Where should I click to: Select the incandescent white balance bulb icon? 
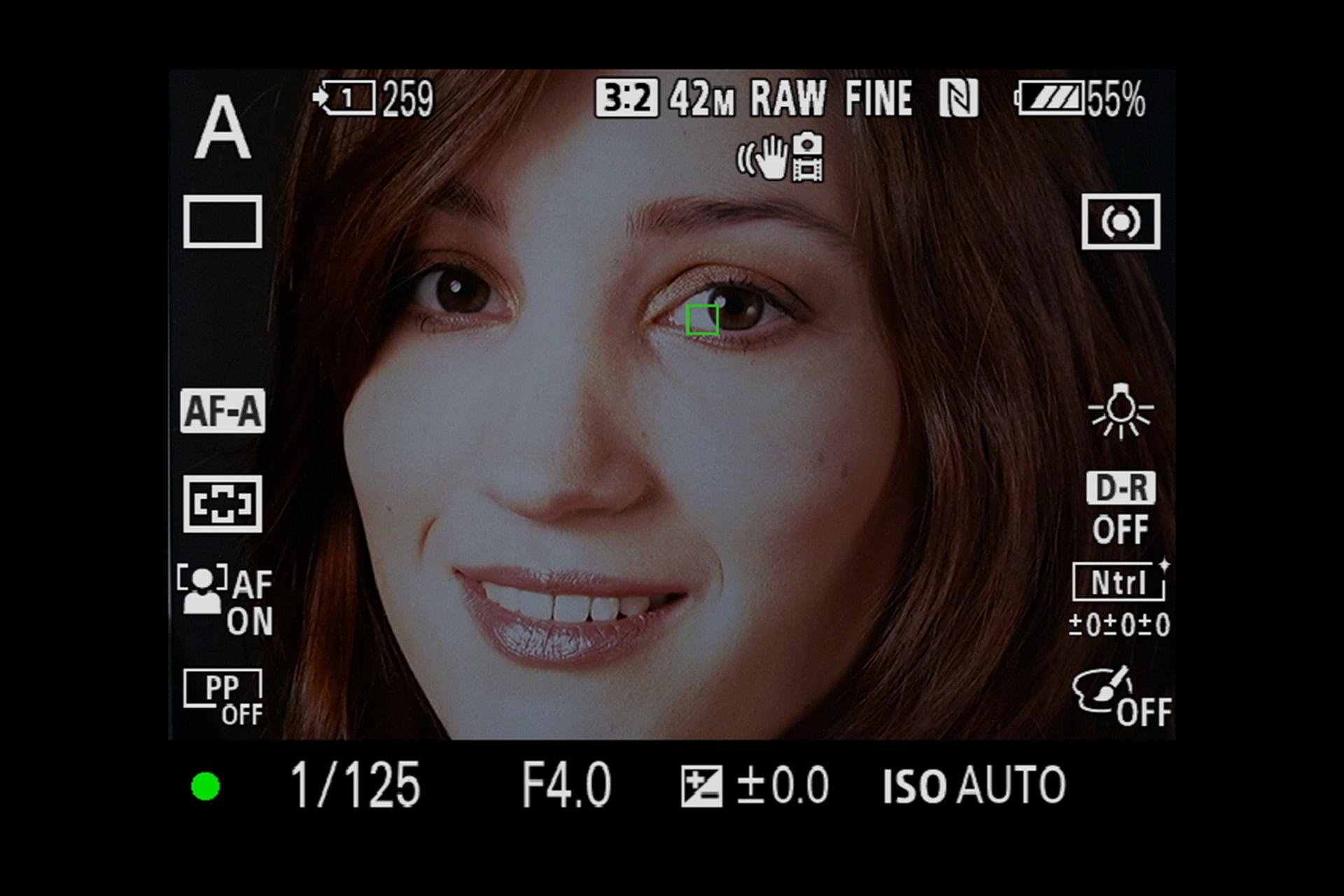pyautogui.click(x=1121, y=411)
